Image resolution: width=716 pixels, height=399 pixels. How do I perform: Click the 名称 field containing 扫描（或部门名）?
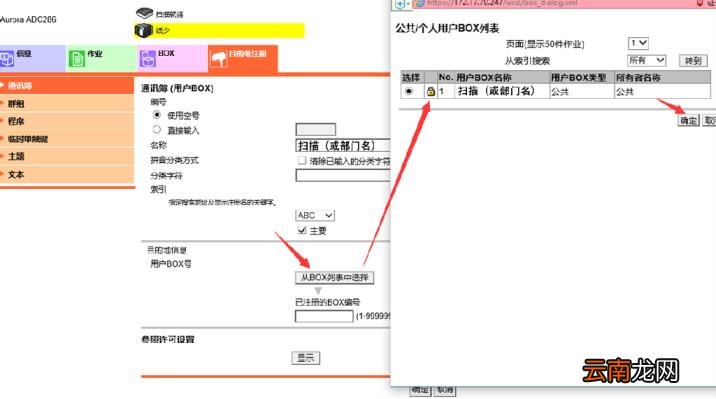pyautogui.click(x=343, y=146)
